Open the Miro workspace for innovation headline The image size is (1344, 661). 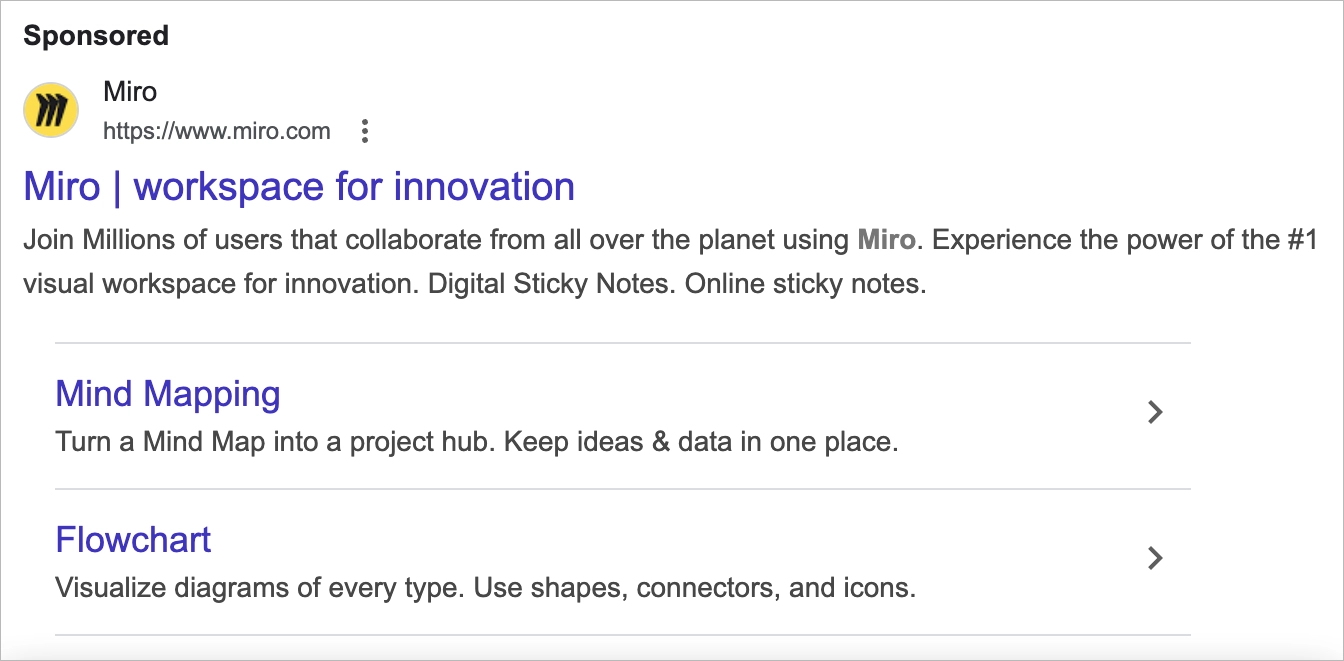(x=298, y=186)
